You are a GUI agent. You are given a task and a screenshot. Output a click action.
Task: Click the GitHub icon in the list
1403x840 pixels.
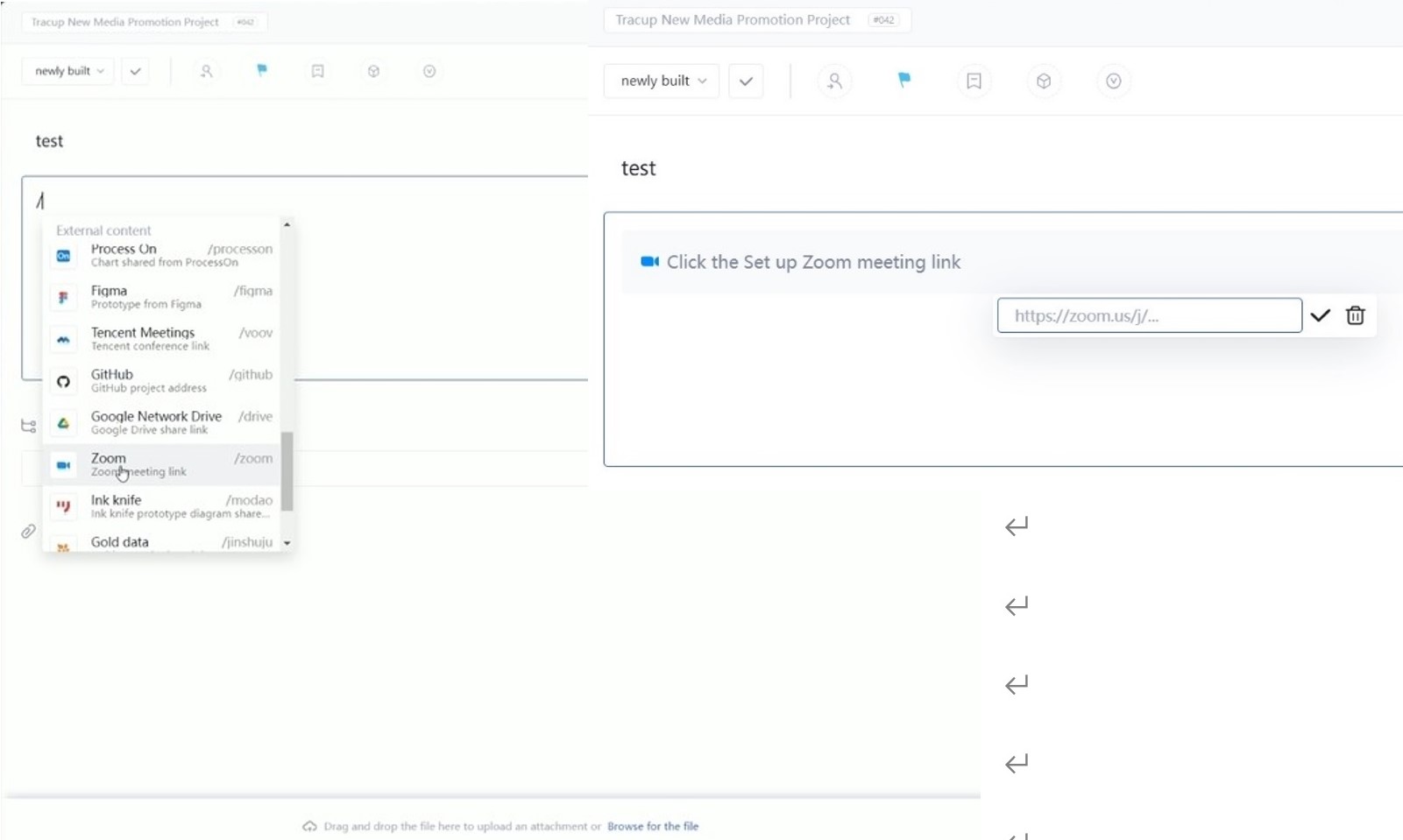(x=63, y=381)
